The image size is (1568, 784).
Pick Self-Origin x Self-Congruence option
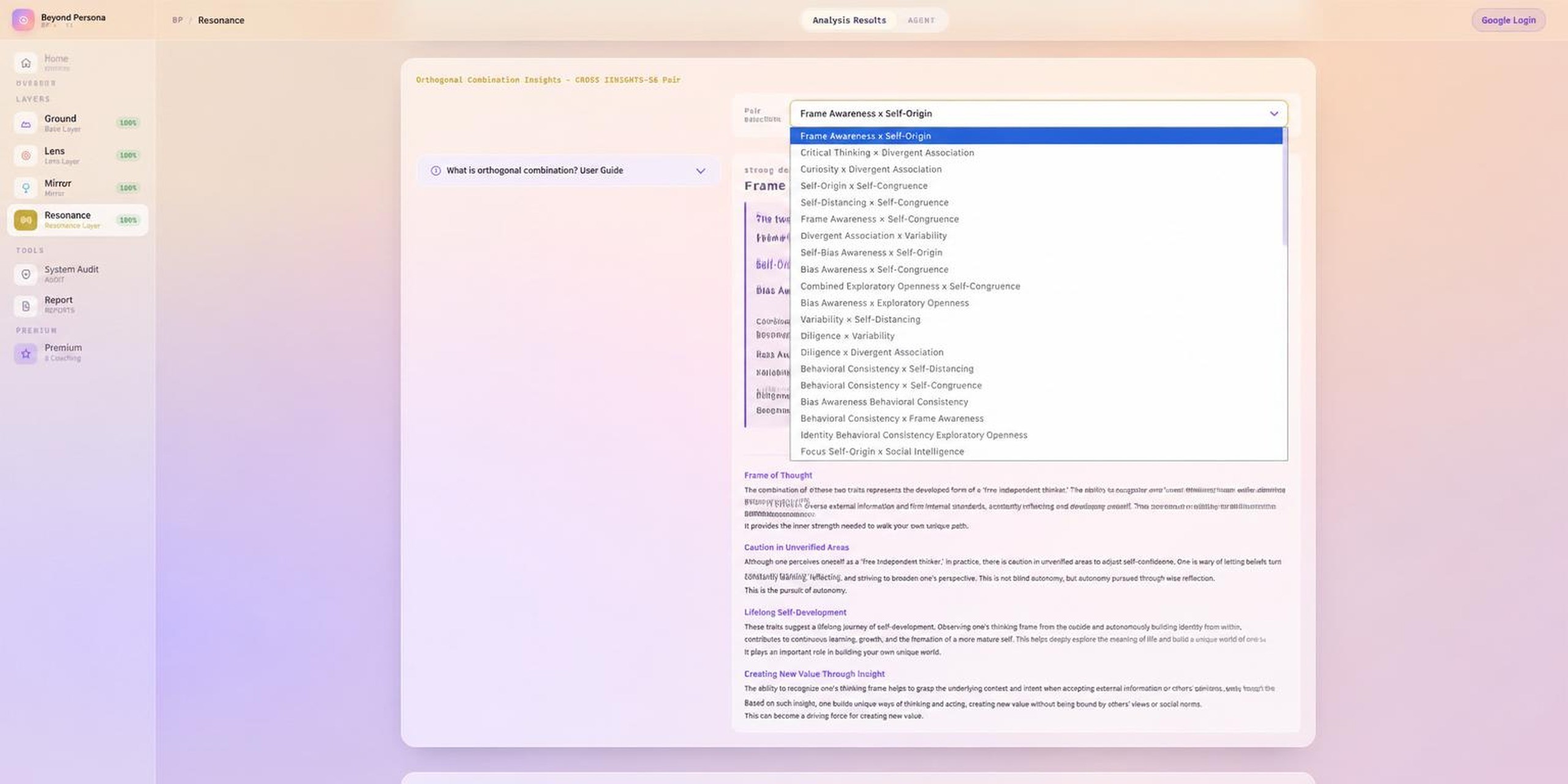pos(1036,186)
